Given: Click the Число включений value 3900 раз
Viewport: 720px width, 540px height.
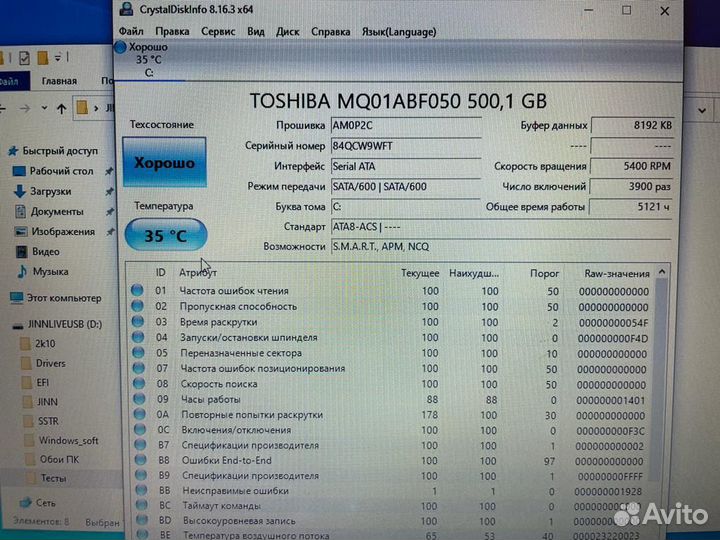Looking at the screenshot, I should (x=631, y=186).
